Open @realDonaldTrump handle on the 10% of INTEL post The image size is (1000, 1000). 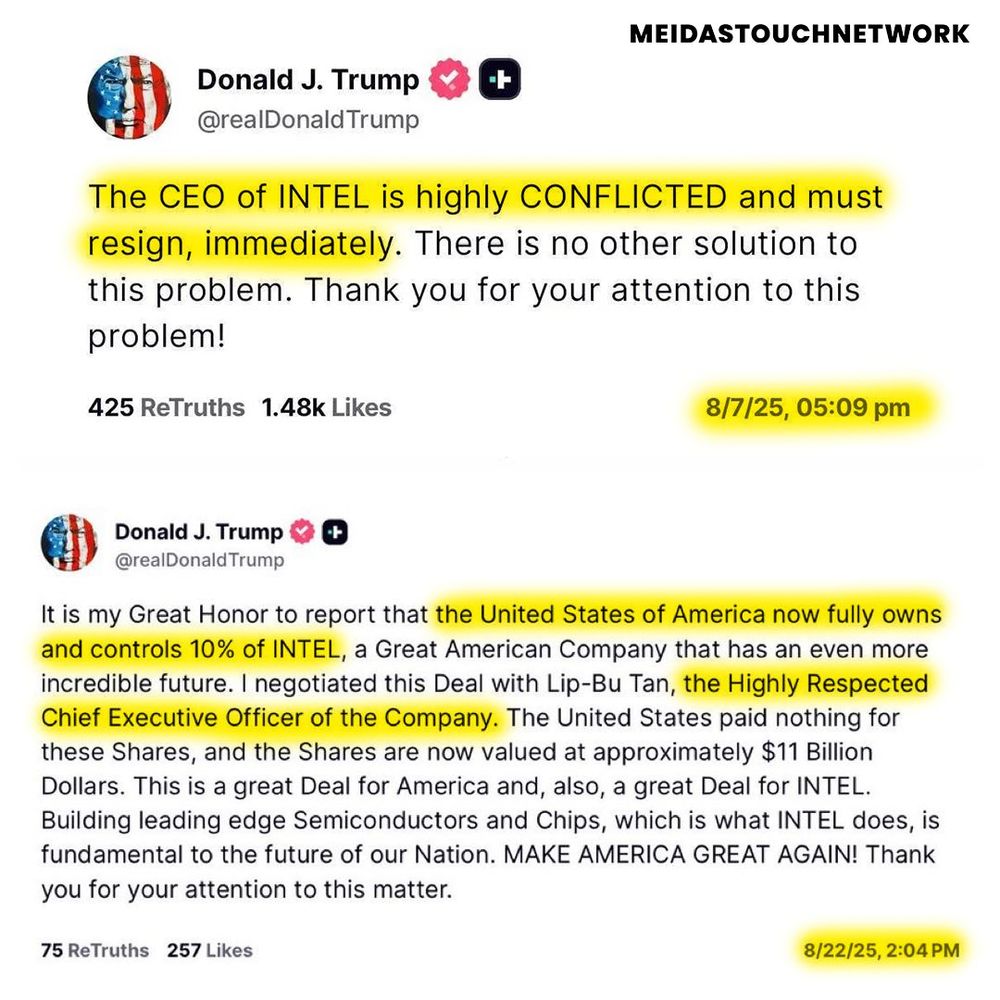click(200, 560)
